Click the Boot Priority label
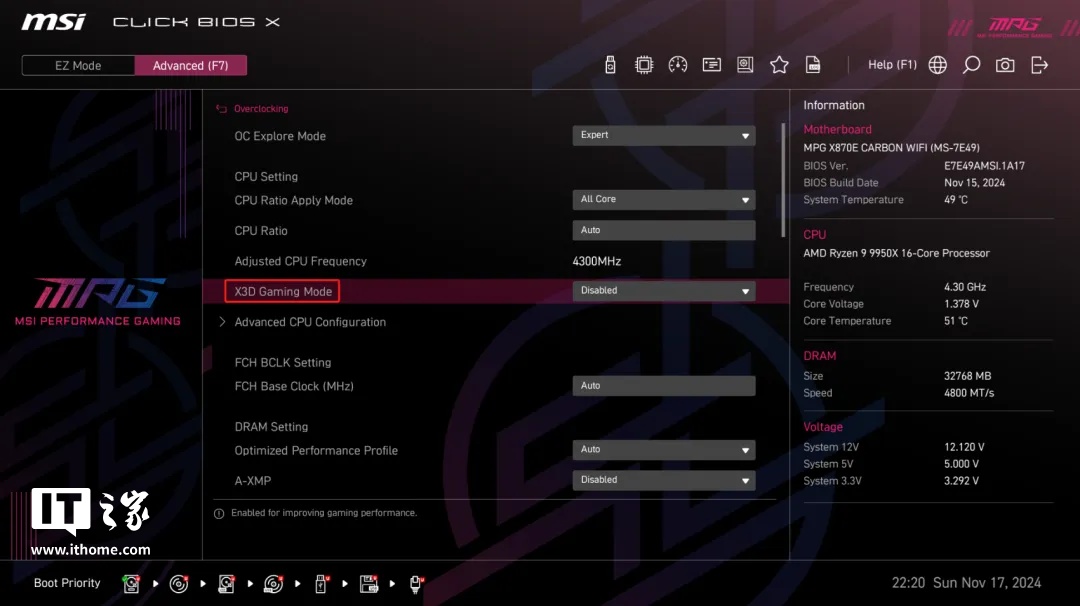The image size is (1080, 606). pos(67,583)
